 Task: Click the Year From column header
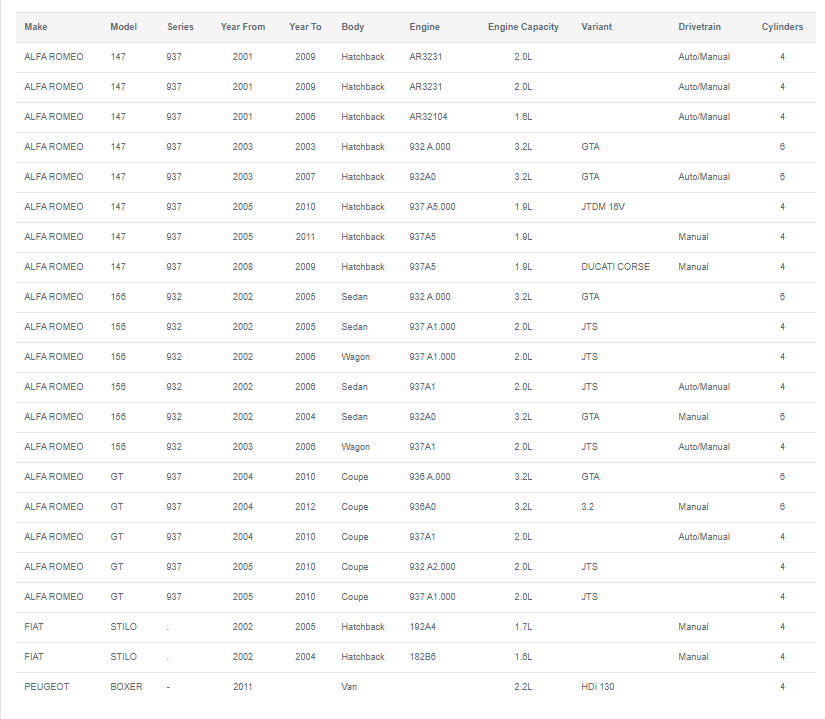click(x=243, y=27)
